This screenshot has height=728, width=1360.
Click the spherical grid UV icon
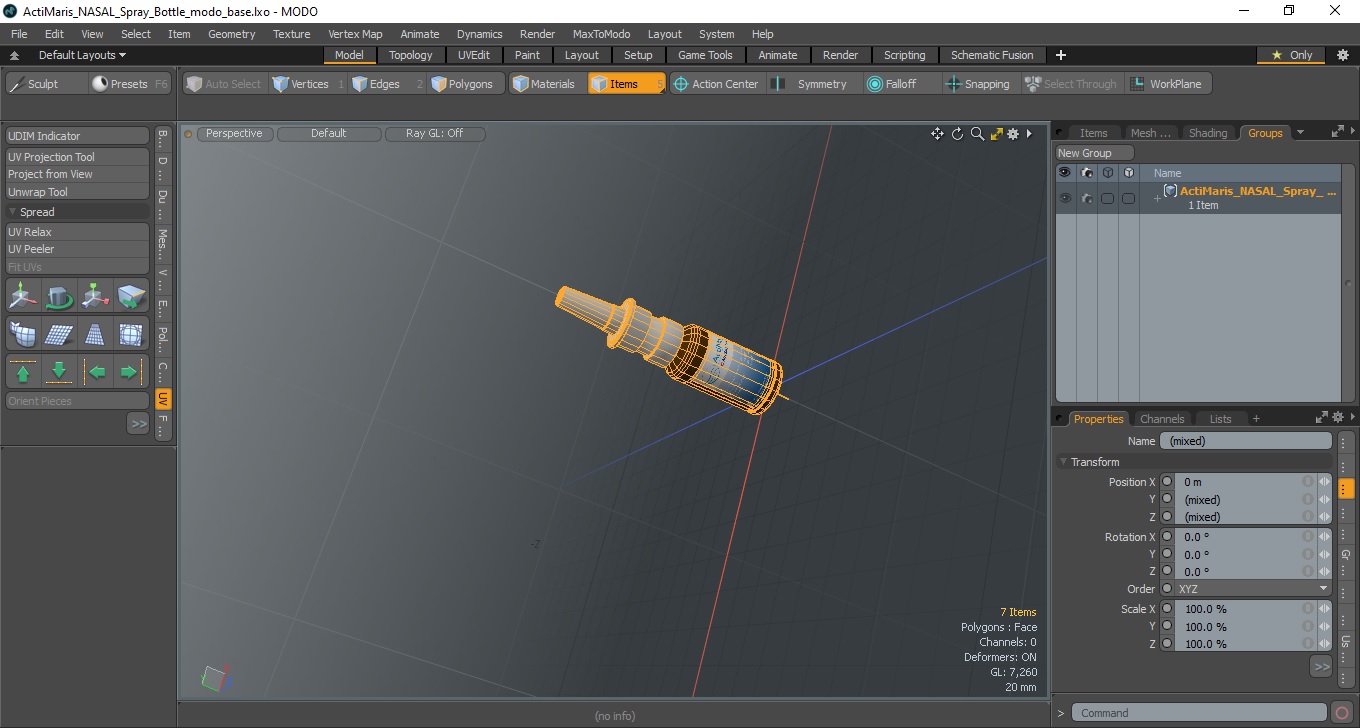(x=131, y=334)
